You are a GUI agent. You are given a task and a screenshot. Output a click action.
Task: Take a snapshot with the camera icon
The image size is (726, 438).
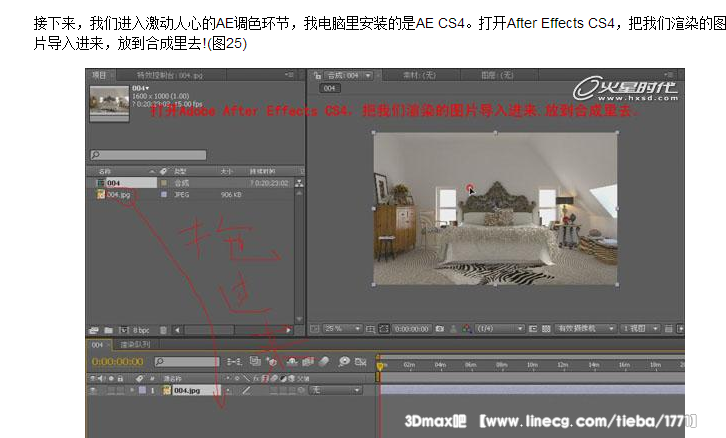440,329
